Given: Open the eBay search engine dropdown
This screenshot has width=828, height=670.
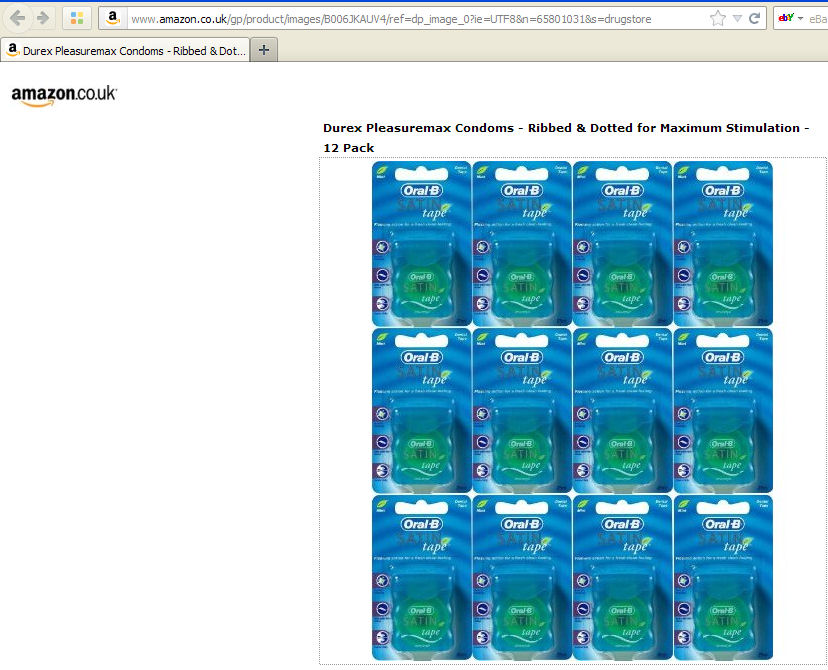Looking at the screenshot, I should click(791, 18).
